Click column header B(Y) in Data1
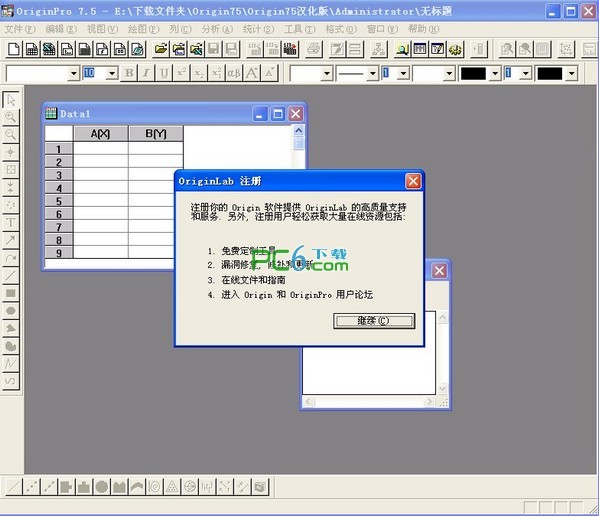This screenshot has width=599, height=516. [156, 134]
